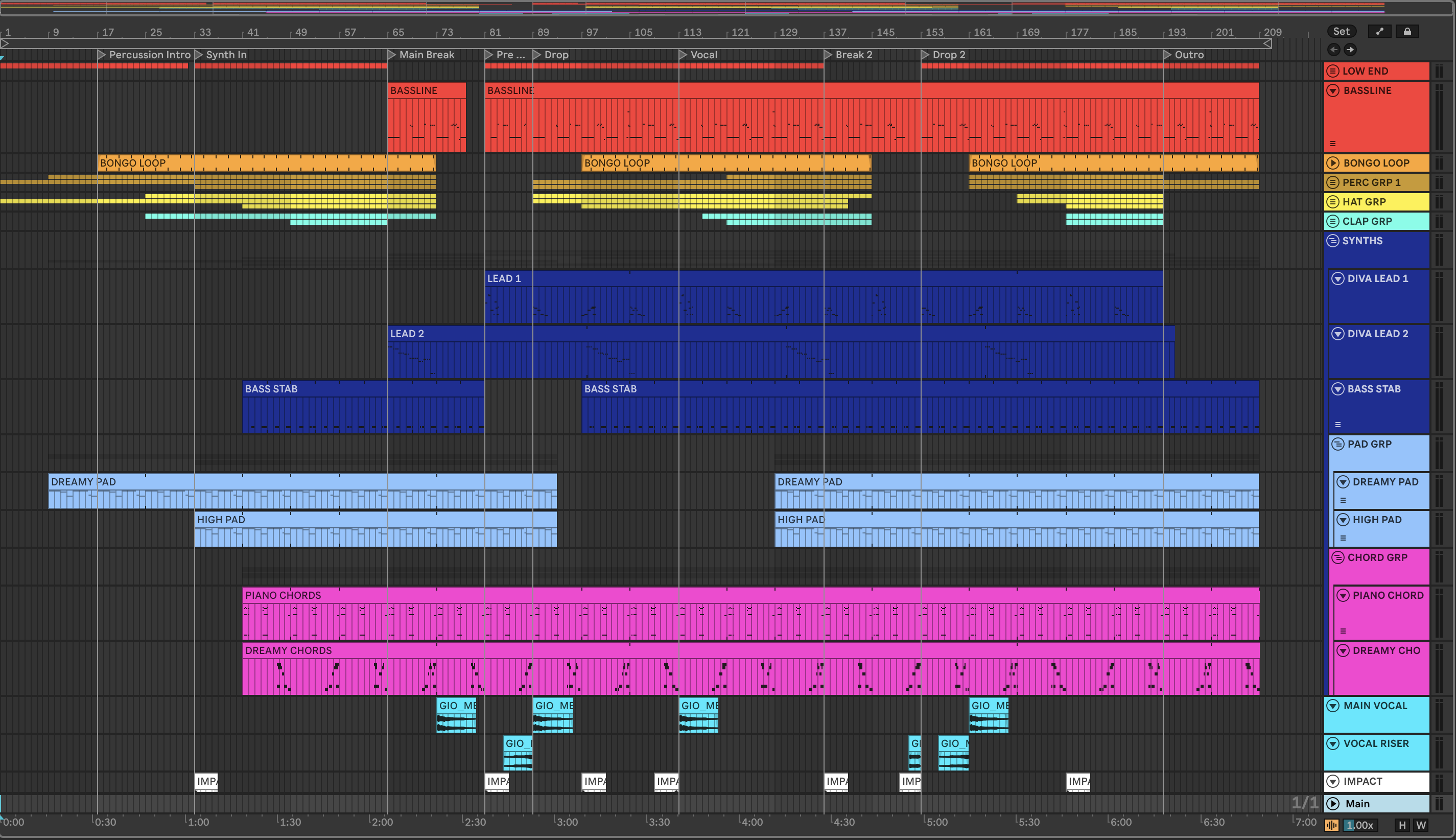1456x840 pixels.
Task: Jump to next locator arrow
Action: pyautogui.click(x=1350, y=50)
